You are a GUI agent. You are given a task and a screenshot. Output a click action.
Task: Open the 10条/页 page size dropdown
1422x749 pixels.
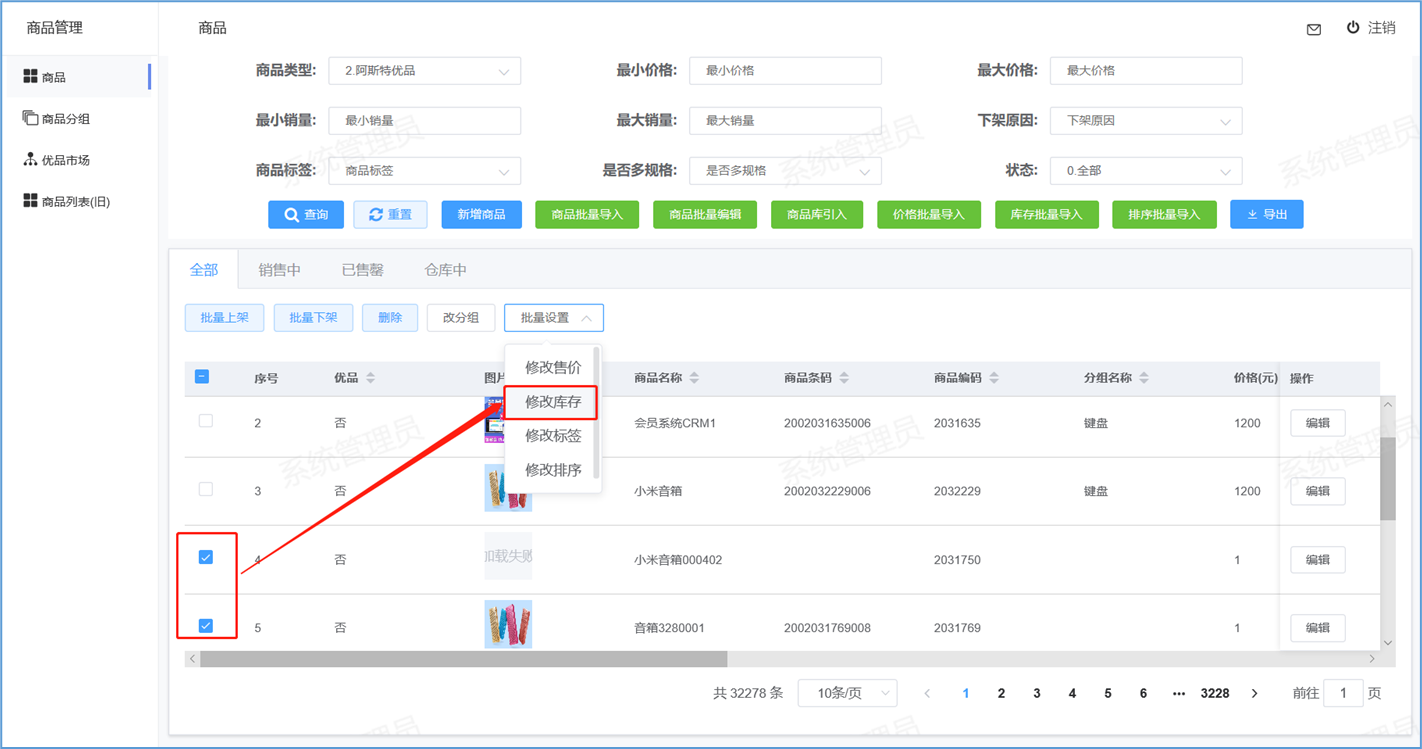846,693
